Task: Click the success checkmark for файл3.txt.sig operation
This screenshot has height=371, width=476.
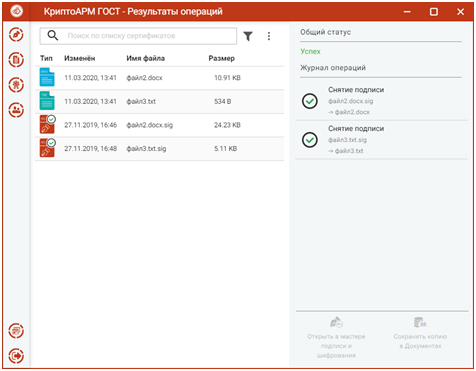Action: pos(310,140)
